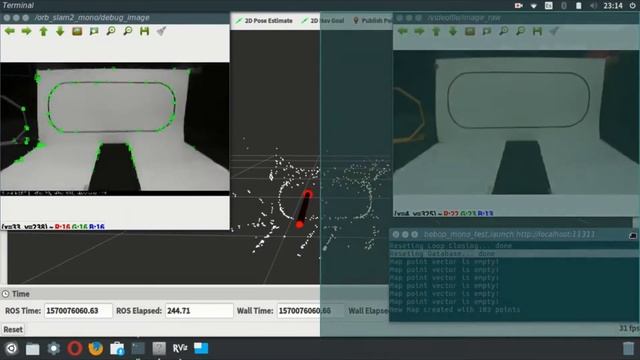Click the Time panel clock icon
Screen dimensions: 640x360
[5, 294]
